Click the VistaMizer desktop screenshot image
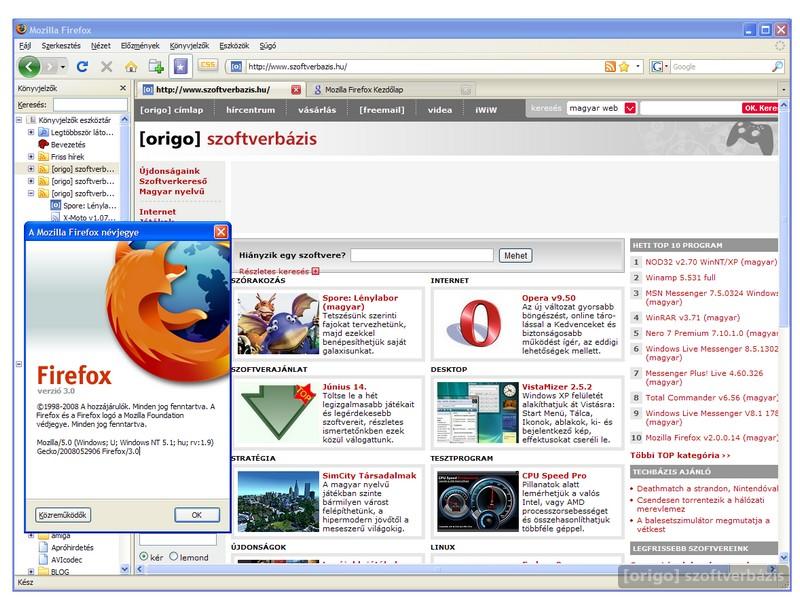This screenshot has height=600, width=800. click(x=478, y=413)
